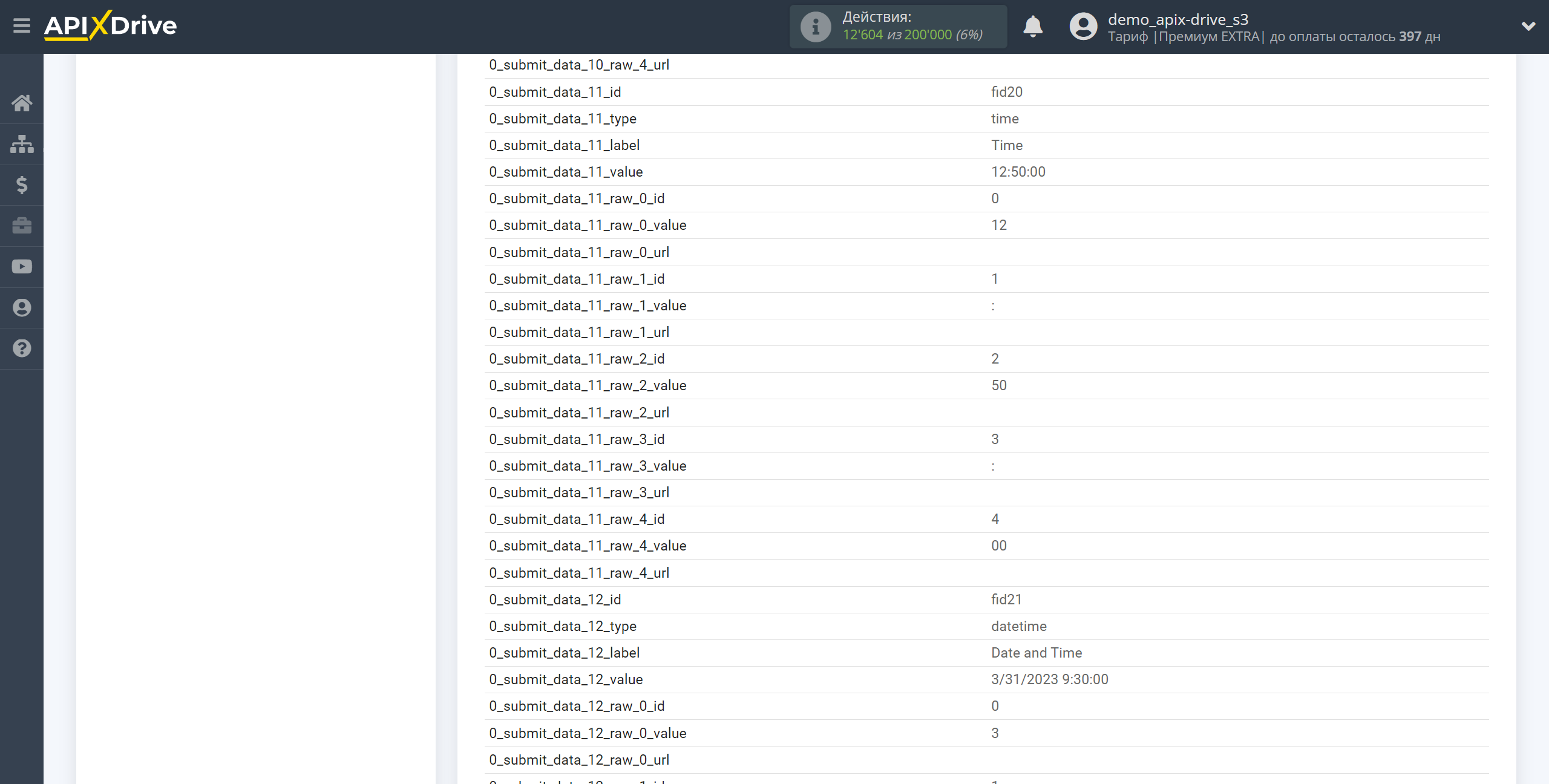This screenshot has height=784, width=1549.
Task: Open the connections sitemap sidebar icon
Action: pyautogui.click(x=22, y=144)
